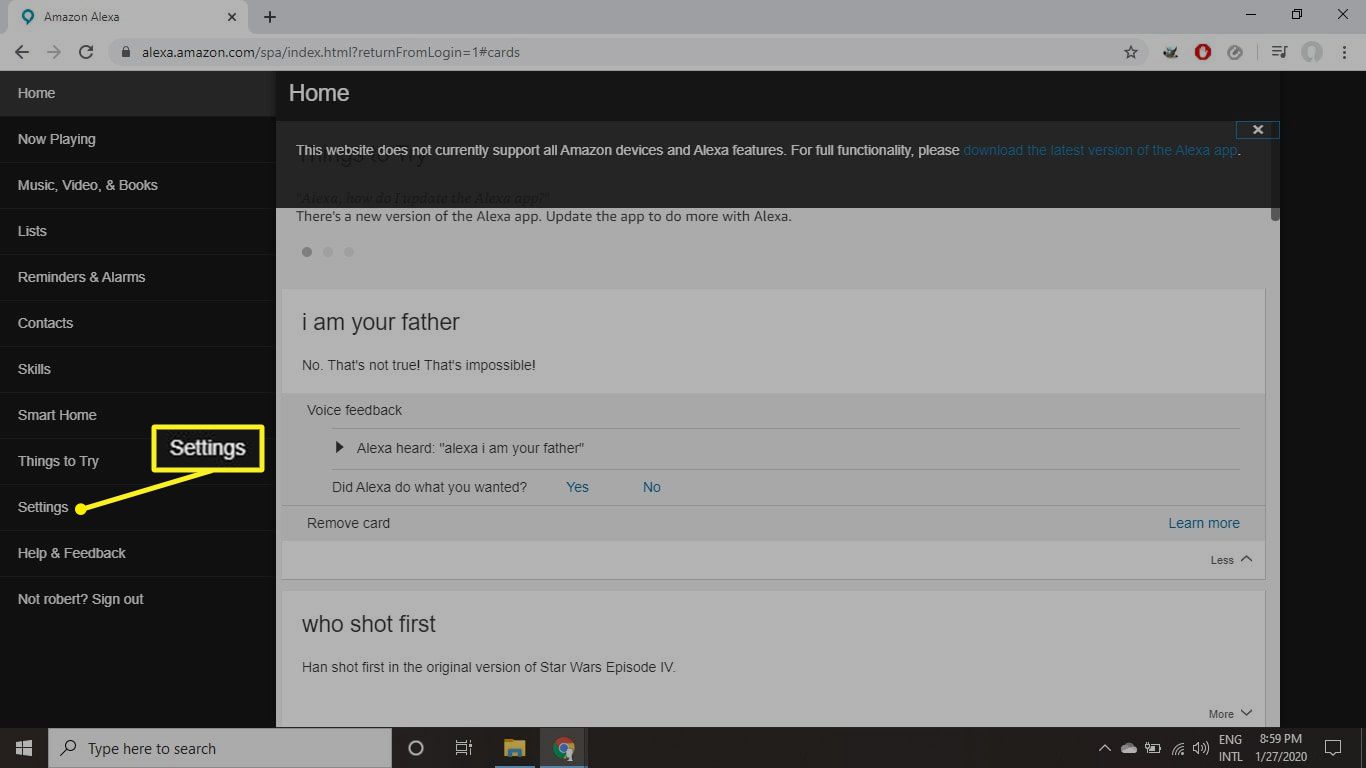Open the ENG INTL language indicator

click(x=1230, y=748)
